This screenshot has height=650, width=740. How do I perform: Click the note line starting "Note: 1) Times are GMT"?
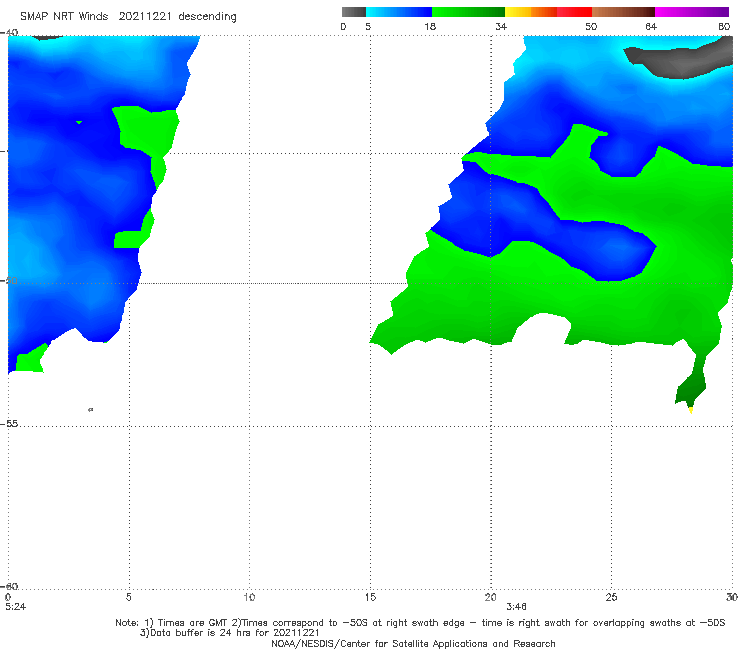(420, 623)
